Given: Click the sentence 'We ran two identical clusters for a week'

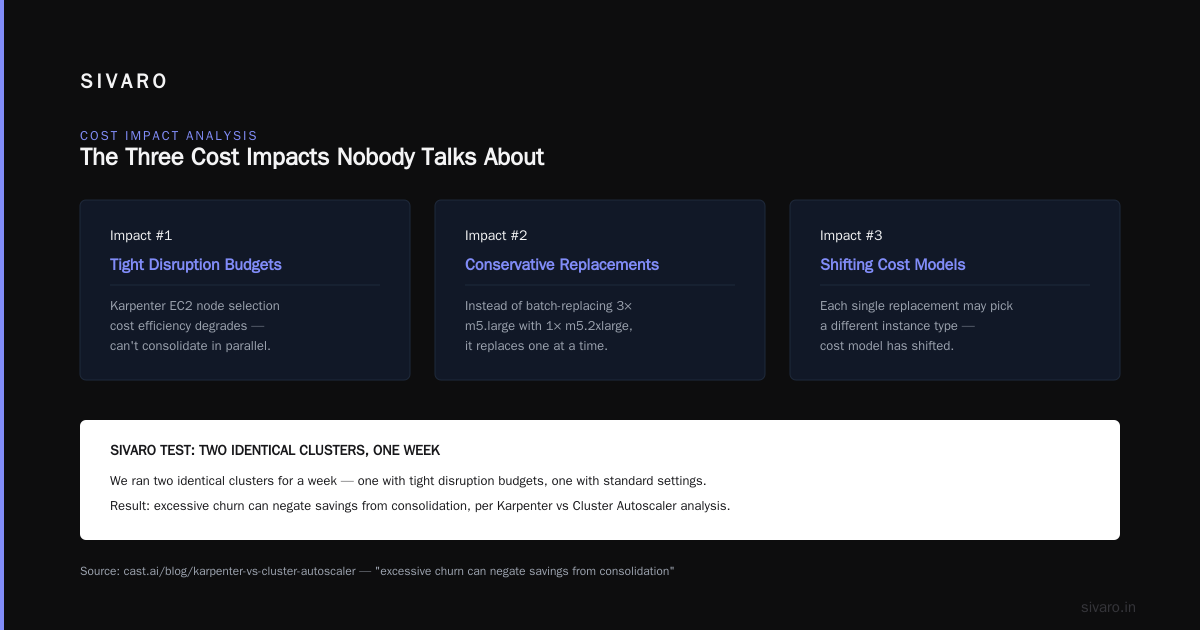Looking at the screenshot, I should click(408, 481).
